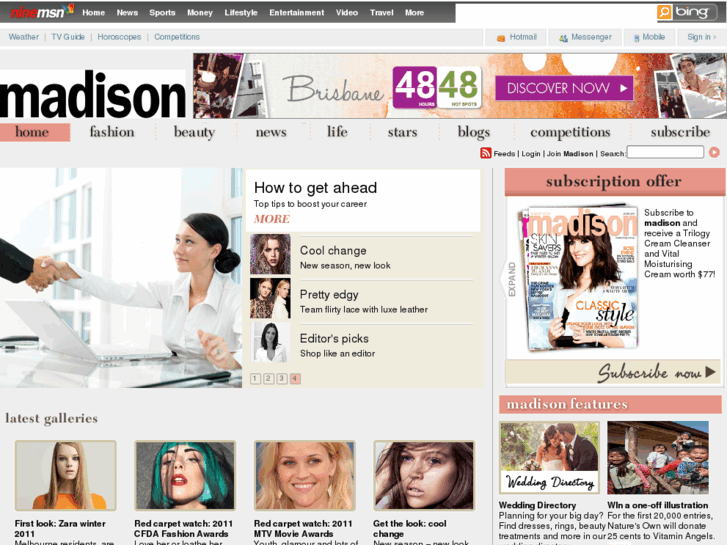This screenshot has width=727, height=545.
Task: Click Money in the ninemsn bar
Action: [200, 13]
